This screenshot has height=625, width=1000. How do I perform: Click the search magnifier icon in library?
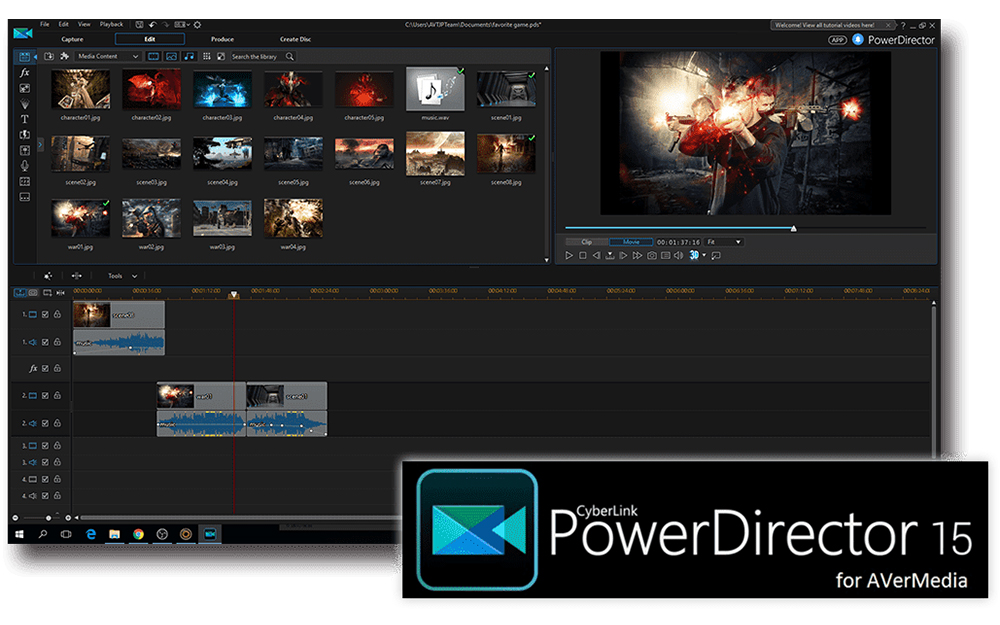pyautogui.click(x=290, y=56)
